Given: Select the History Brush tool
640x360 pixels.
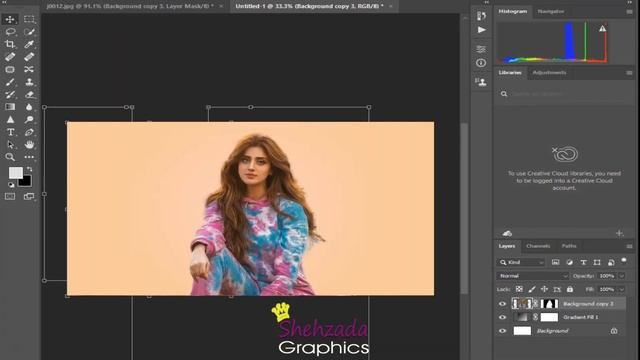Looking at the screenshot, I should pos(10,95).
